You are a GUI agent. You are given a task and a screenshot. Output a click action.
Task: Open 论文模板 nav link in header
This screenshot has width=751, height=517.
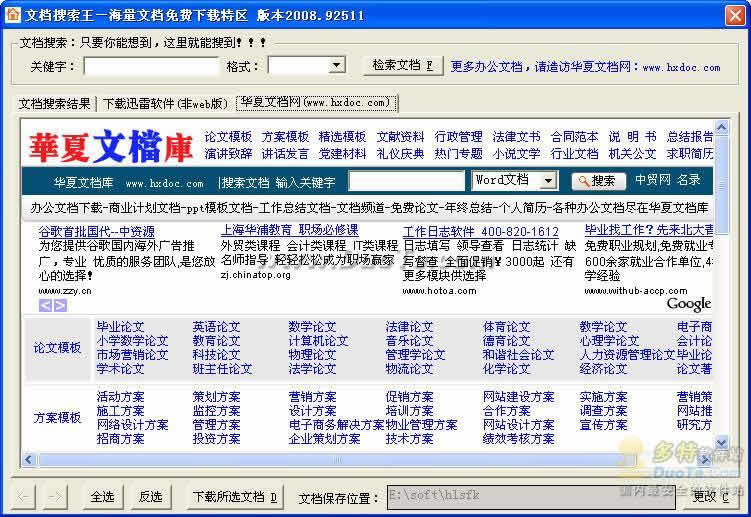(228, 137)
